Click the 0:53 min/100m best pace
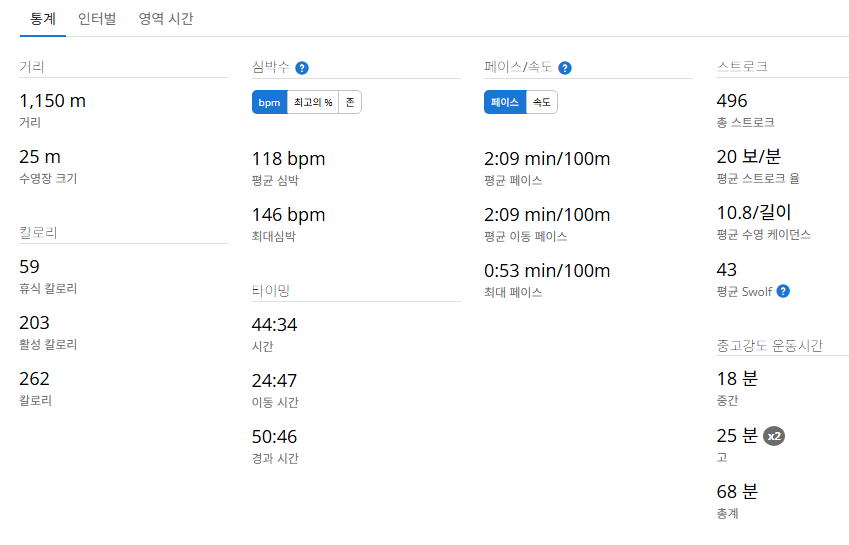Viewport: 849px width, 545px height. (547, 271)
